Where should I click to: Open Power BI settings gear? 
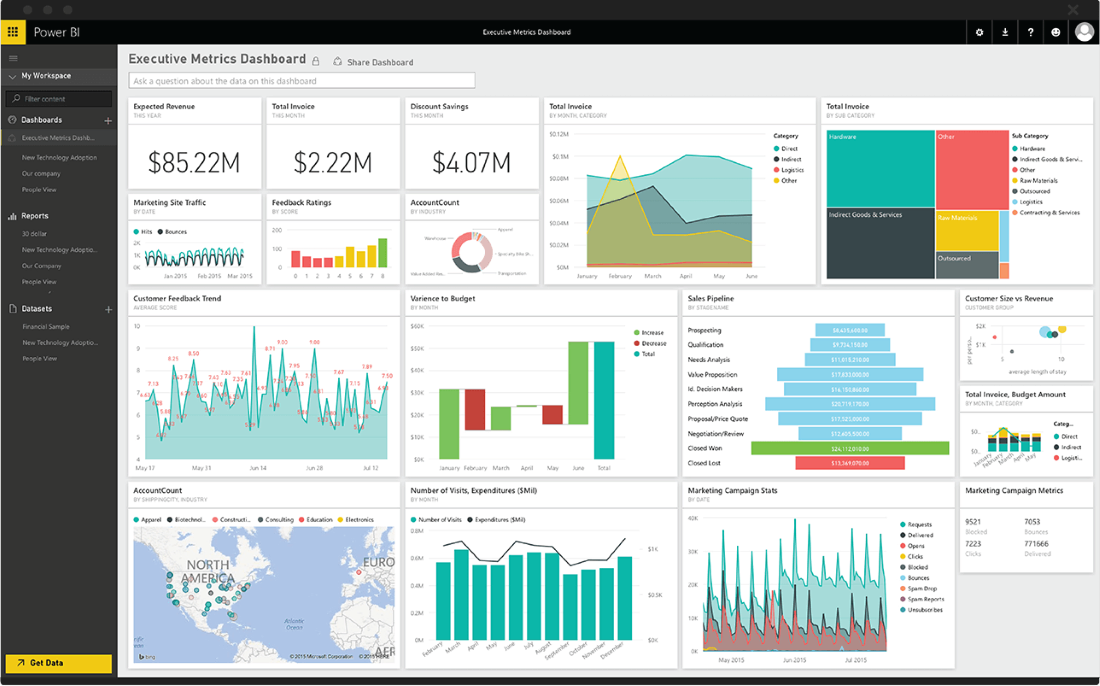(979, 32)
